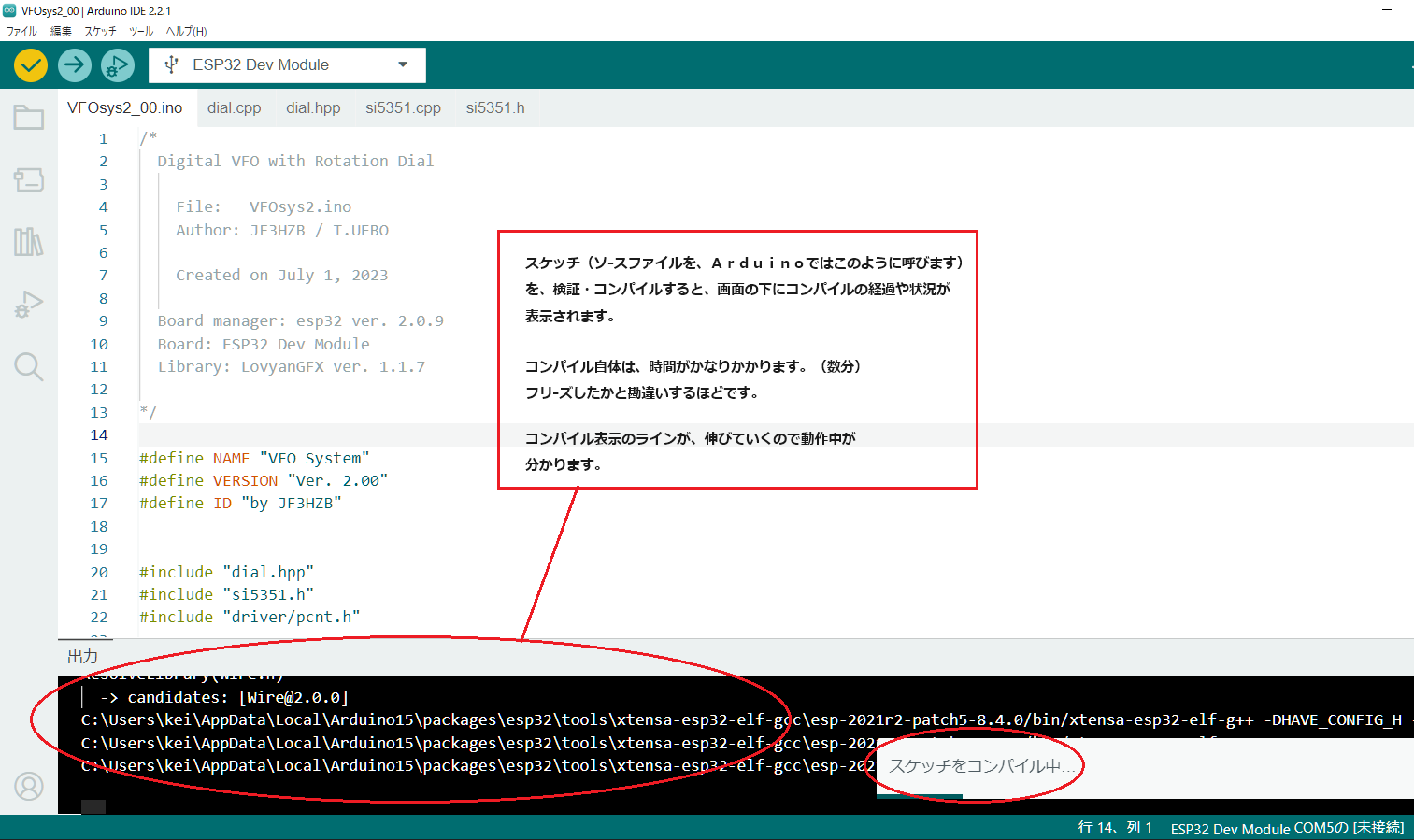Viewport: 1414px width, 840px height.
Task: Switch to the si5351.cpp tab
Action: (x=403, y=107)
